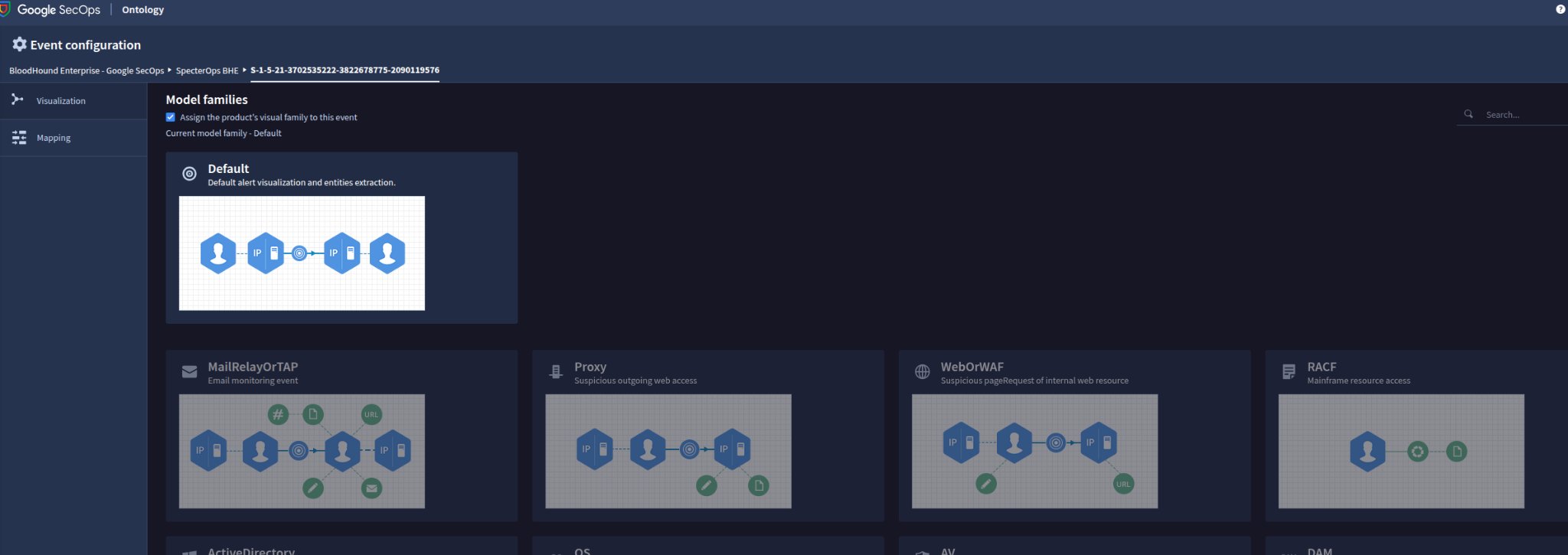Image resolution: width=1568 pixels, height=555 pixels.
Task: Click the WebOrWAF globe icon
Action: [x=923, y=372]
